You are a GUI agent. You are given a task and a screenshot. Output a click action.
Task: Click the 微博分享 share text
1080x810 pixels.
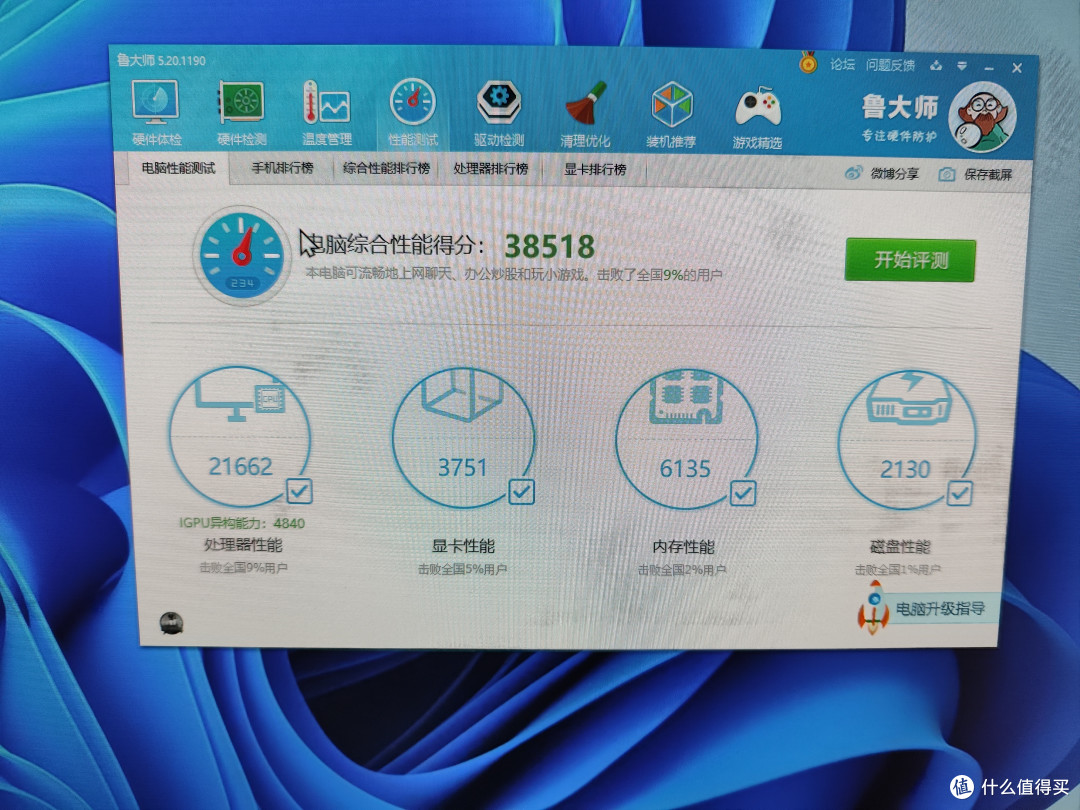click(x=895, y=174)
